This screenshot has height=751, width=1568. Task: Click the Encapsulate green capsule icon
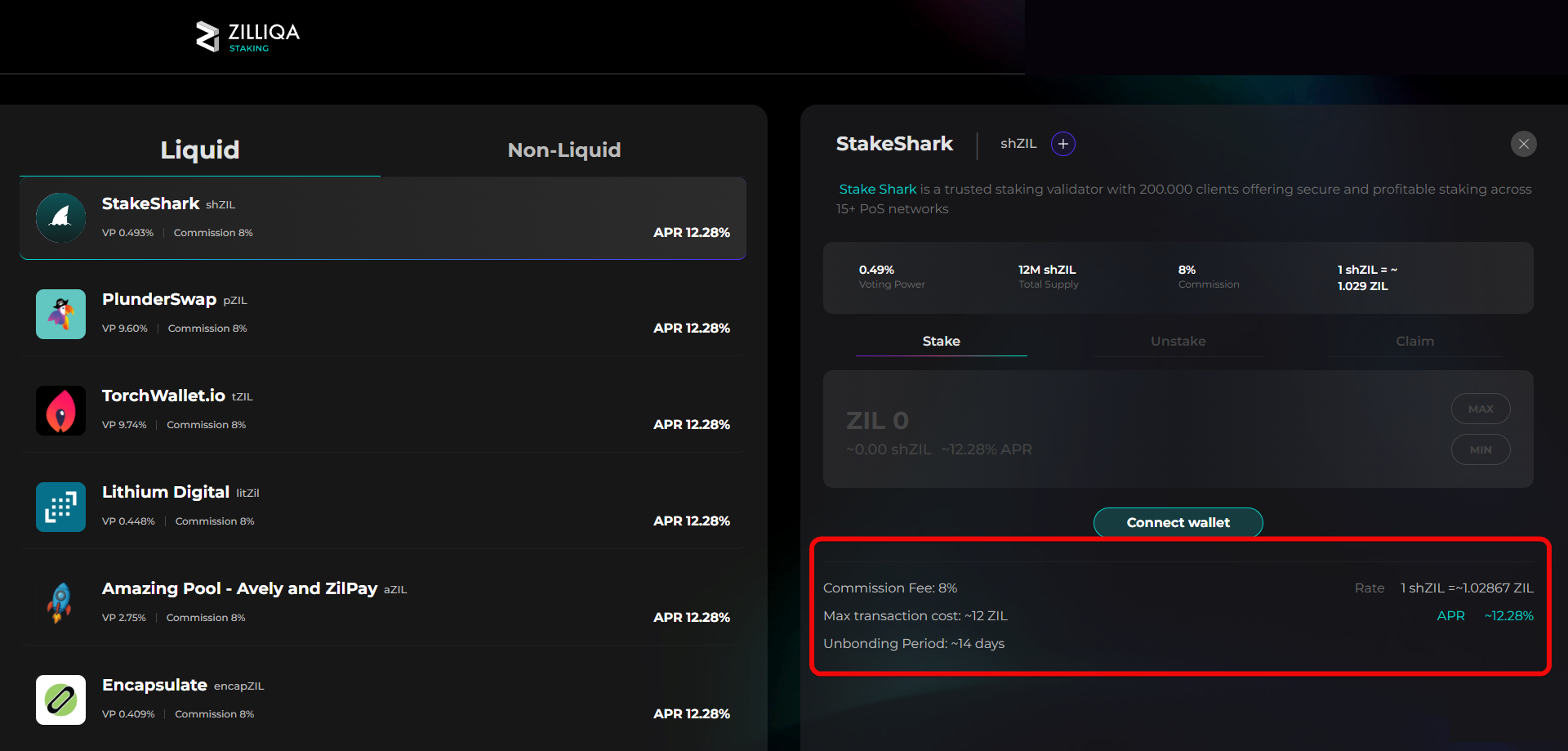[x=60, y=700]
